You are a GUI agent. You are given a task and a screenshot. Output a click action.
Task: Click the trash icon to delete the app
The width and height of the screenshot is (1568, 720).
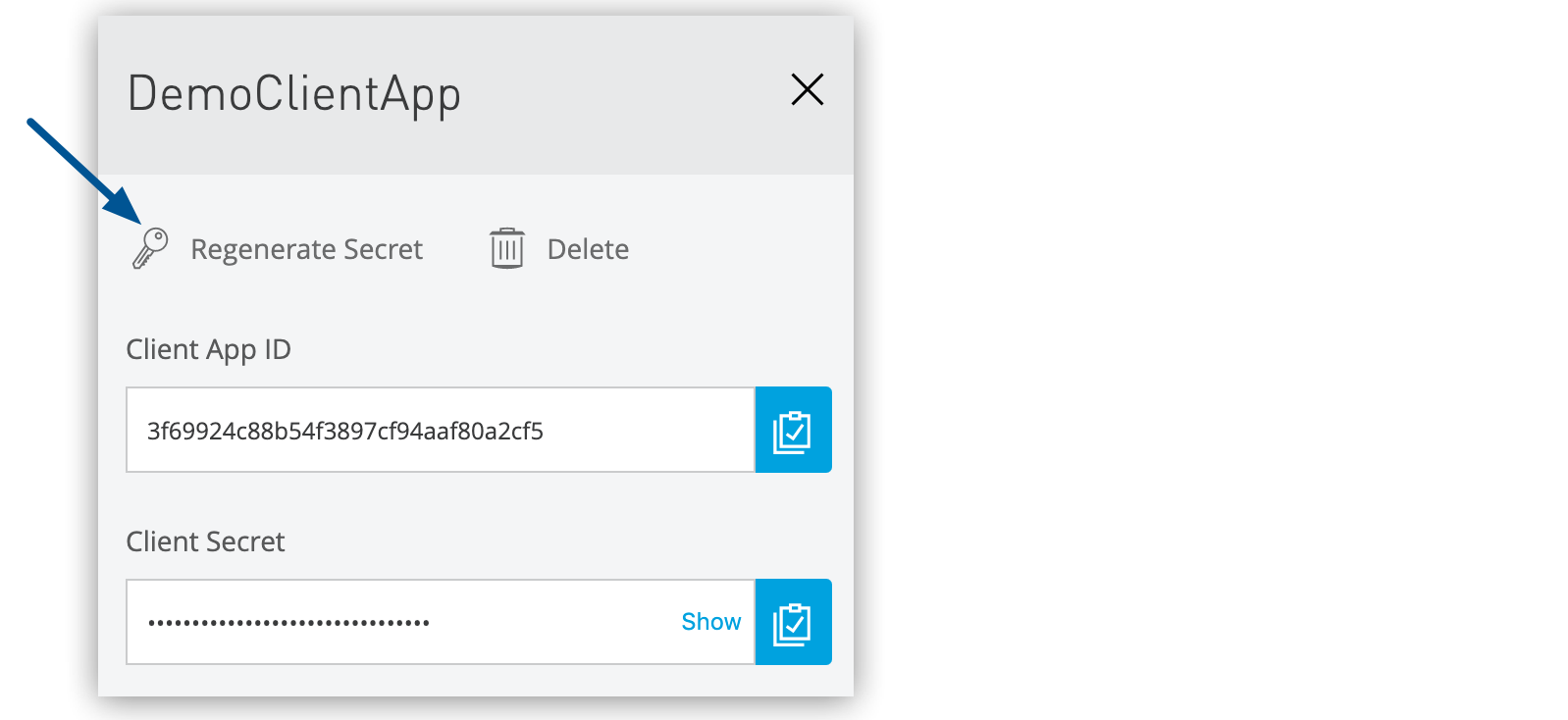(x=505, y=248)
